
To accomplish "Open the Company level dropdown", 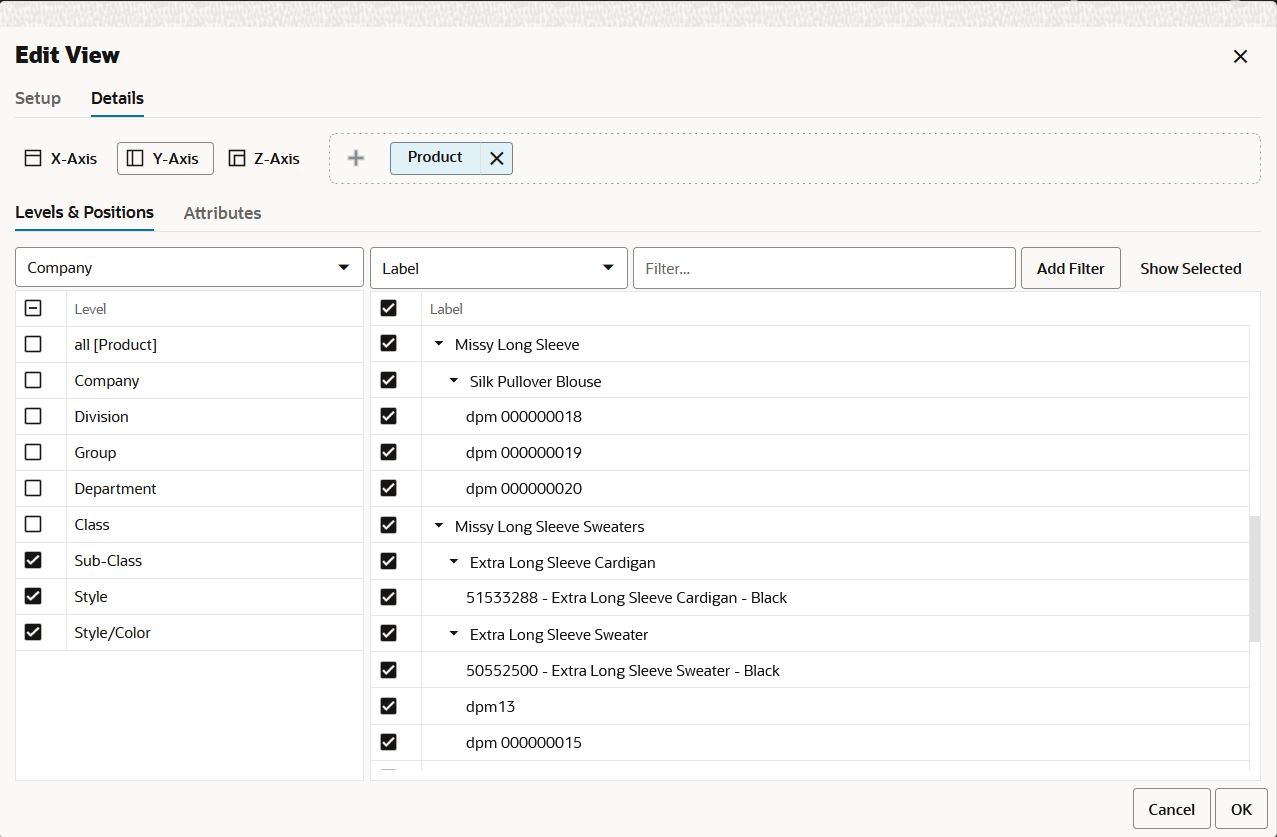I will point(189,268).
